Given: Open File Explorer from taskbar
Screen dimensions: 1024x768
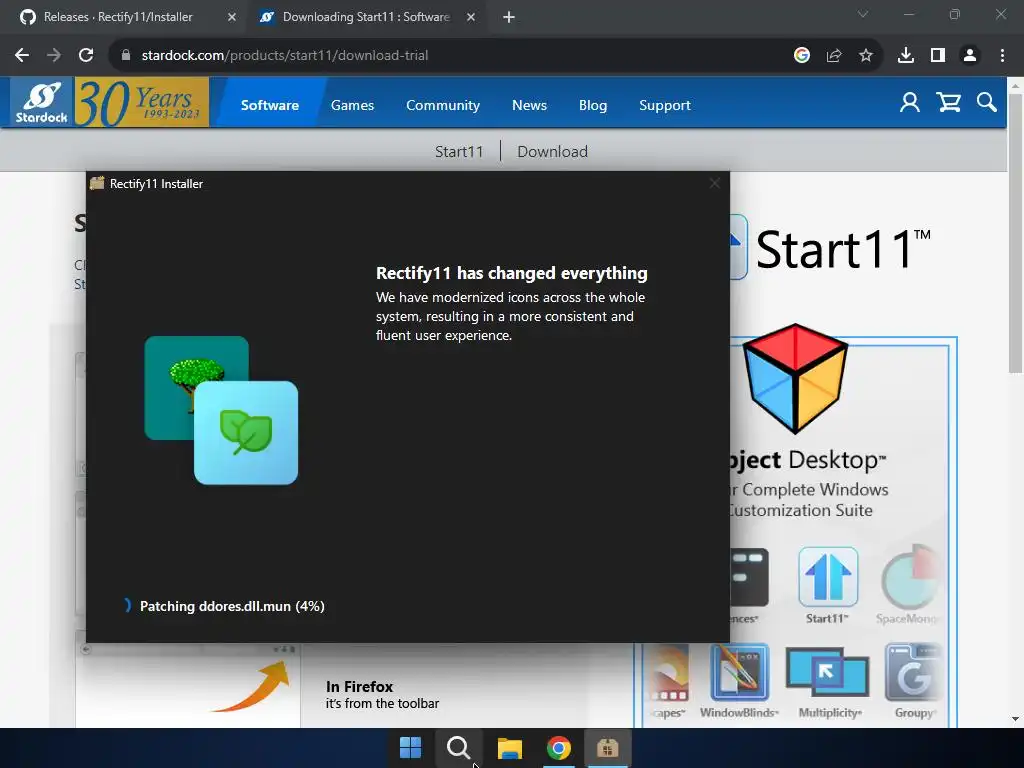Looking at the screenshot, I should (509, 748).
